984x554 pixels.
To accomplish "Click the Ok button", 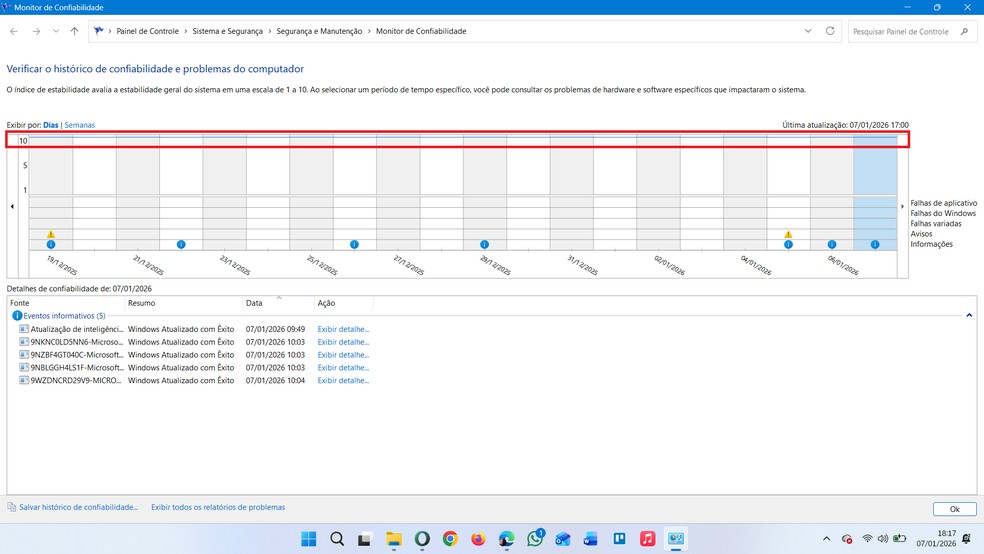I will [955, 509].
